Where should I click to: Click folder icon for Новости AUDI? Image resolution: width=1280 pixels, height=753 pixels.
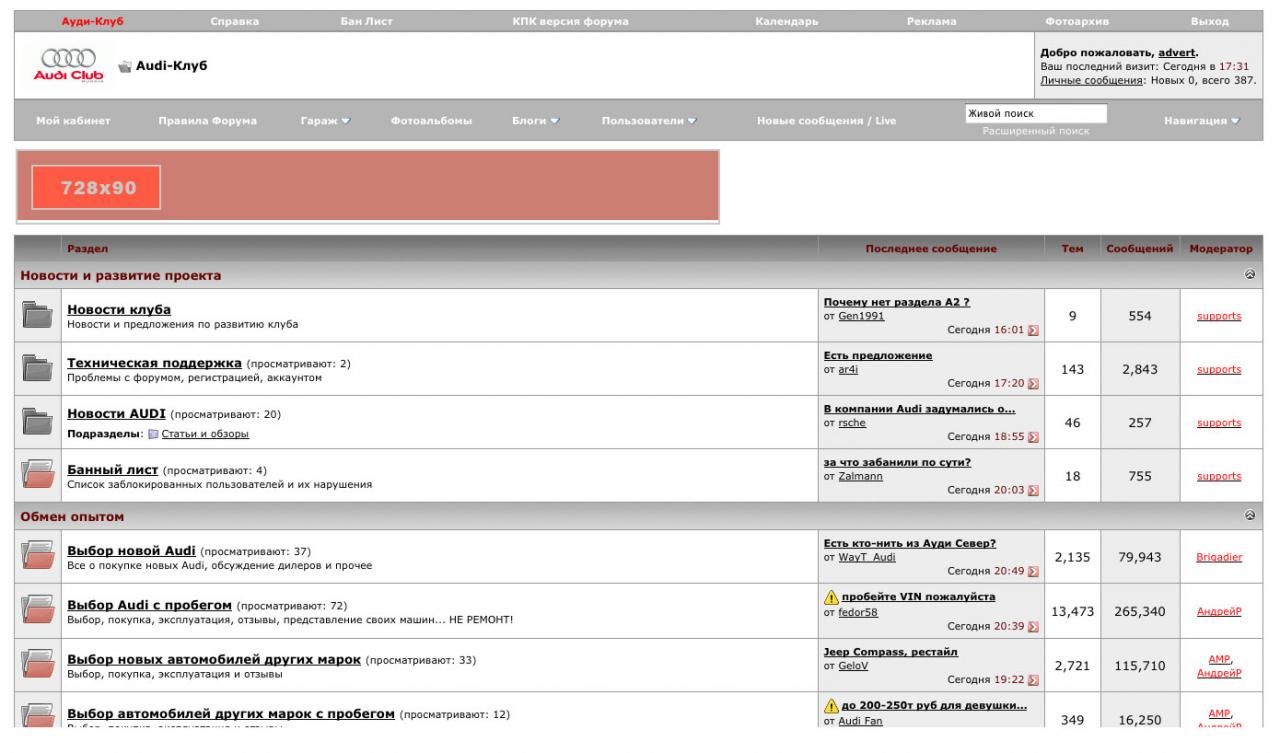(x=38, y=423)
